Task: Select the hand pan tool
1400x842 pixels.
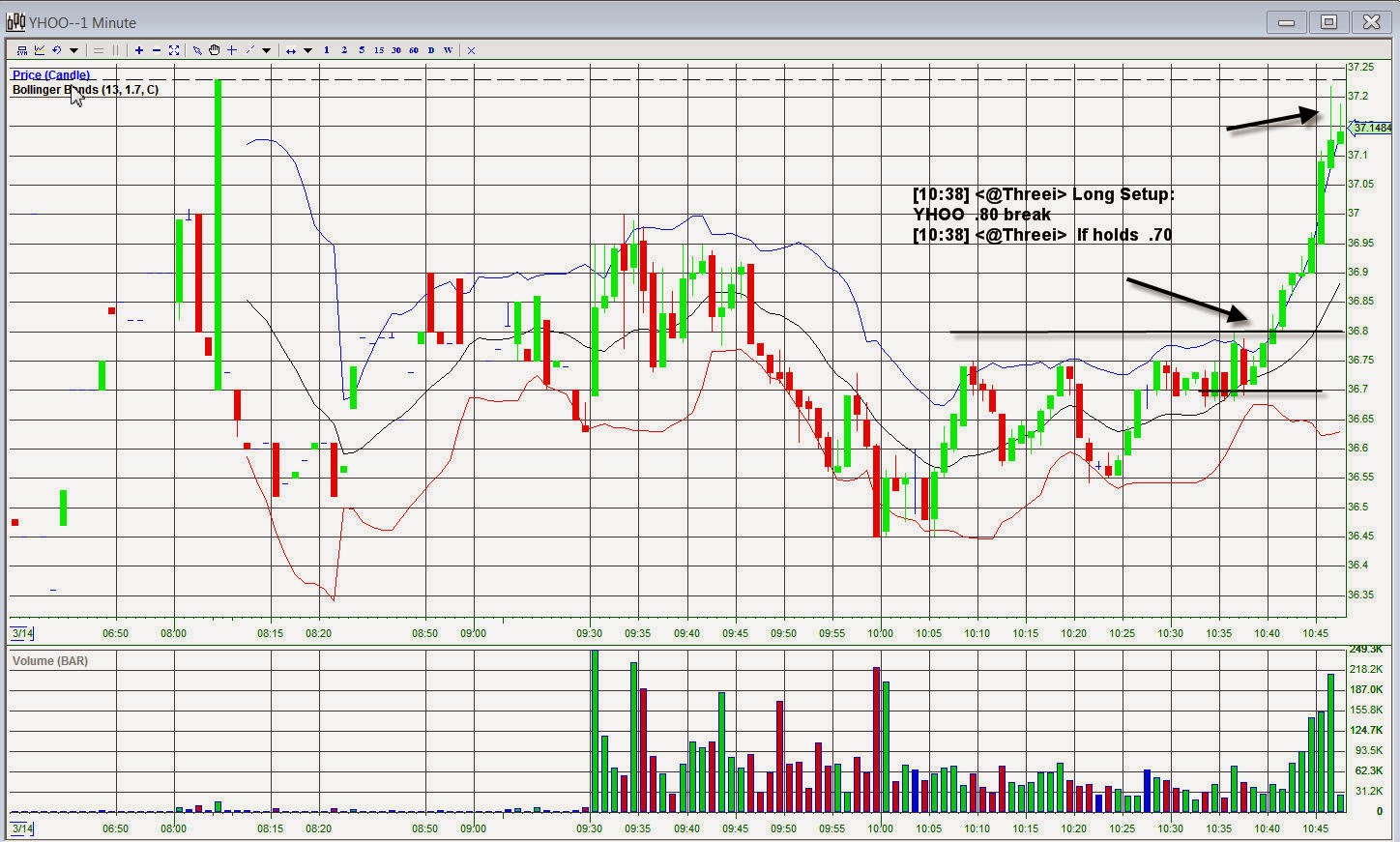Action: pyautogui.click(x=214, y=50)
